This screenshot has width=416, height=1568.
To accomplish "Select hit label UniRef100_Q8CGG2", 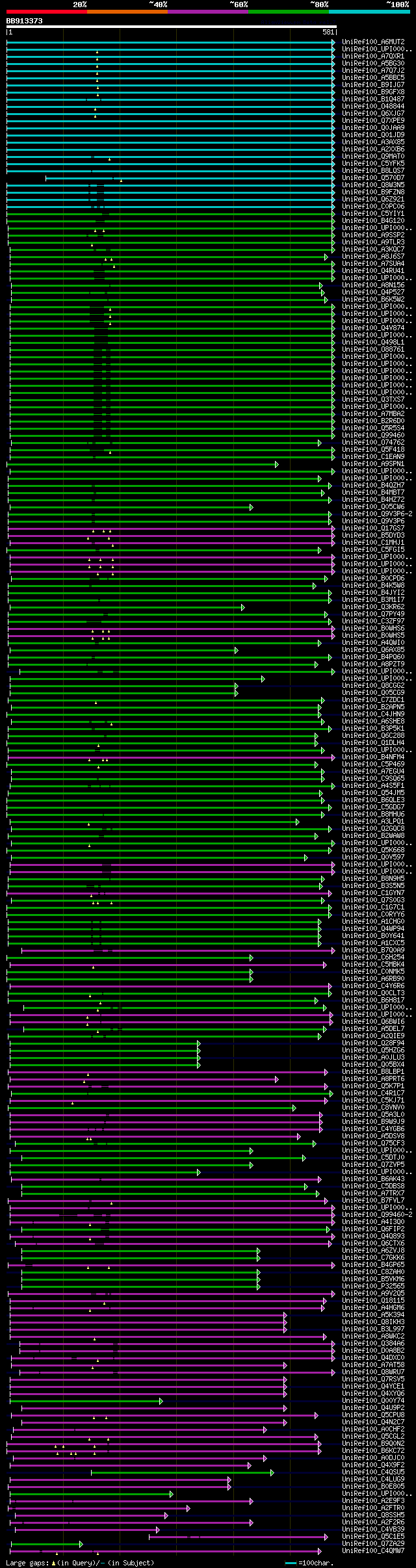I will (373, 686).
